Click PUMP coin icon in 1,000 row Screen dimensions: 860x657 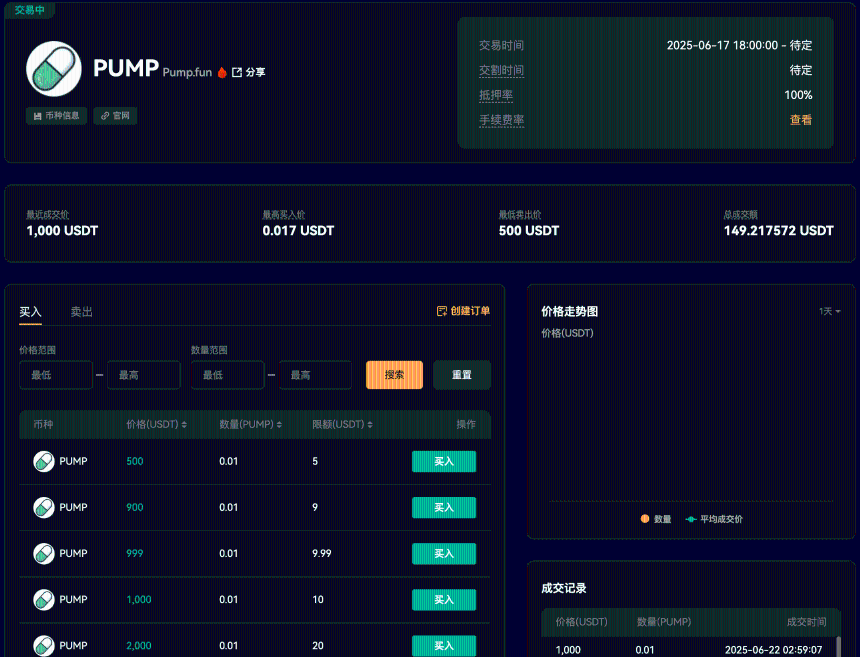(x=44, y=599)
